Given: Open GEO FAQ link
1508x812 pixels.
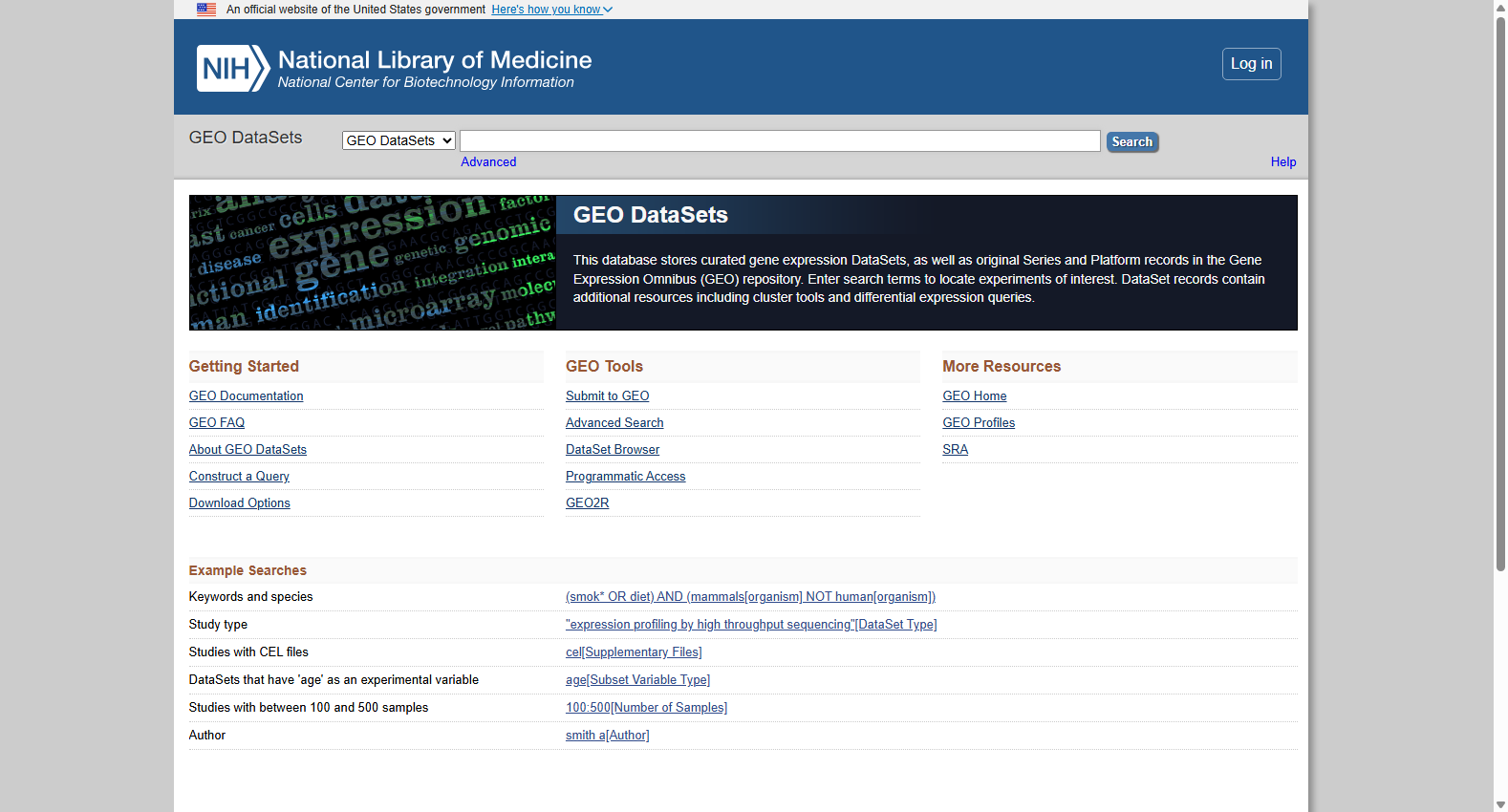Looking at the screenshot, I should 217,423.
